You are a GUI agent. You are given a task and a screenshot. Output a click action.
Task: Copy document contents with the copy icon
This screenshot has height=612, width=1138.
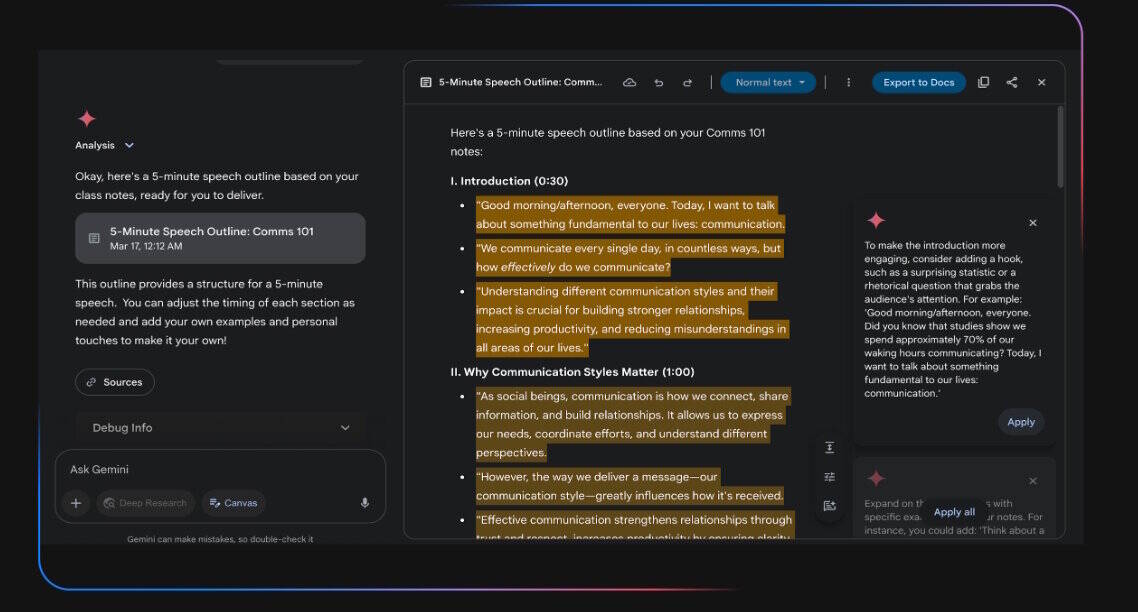coord(983,82)
